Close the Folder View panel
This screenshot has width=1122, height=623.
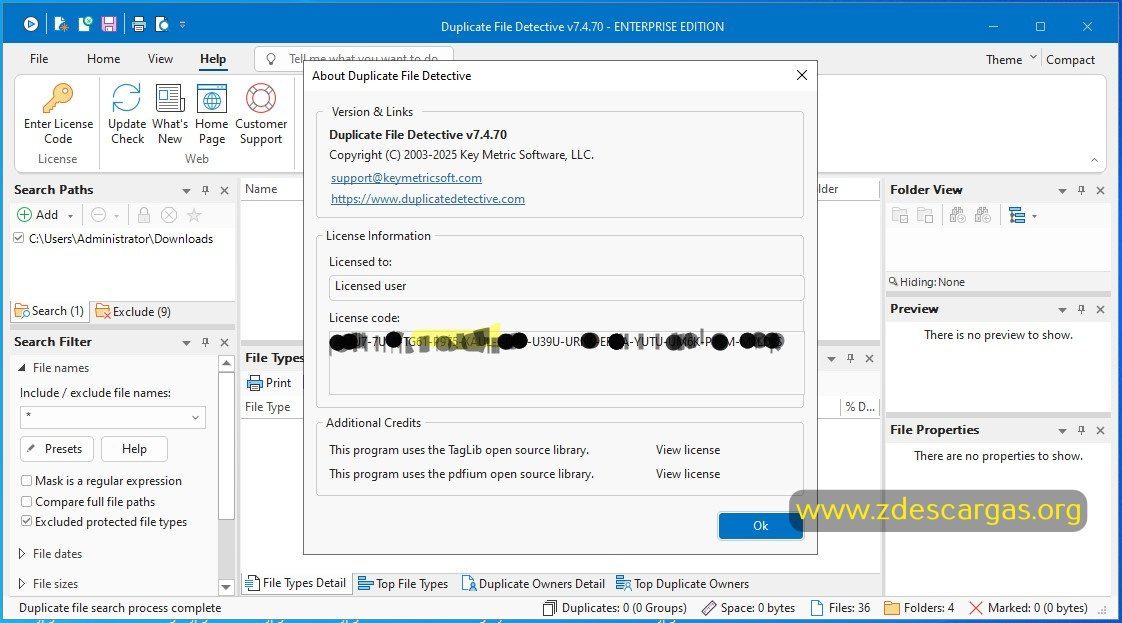pos(1101,190)
